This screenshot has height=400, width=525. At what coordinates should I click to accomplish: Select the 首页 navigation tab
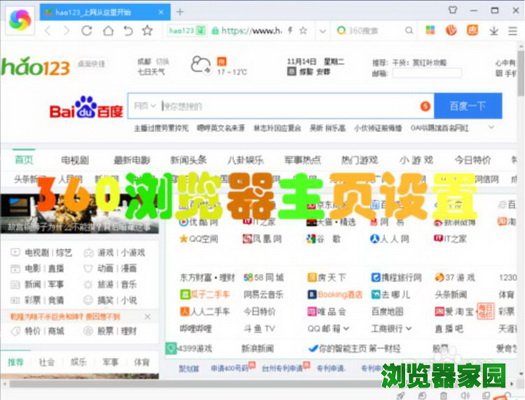[24, 160]
